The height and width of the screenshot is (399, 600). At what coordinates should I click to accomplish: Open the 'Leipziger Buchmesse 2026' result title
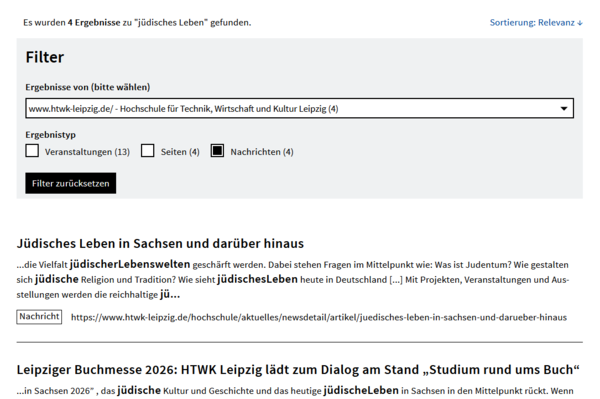pos(298,370)
